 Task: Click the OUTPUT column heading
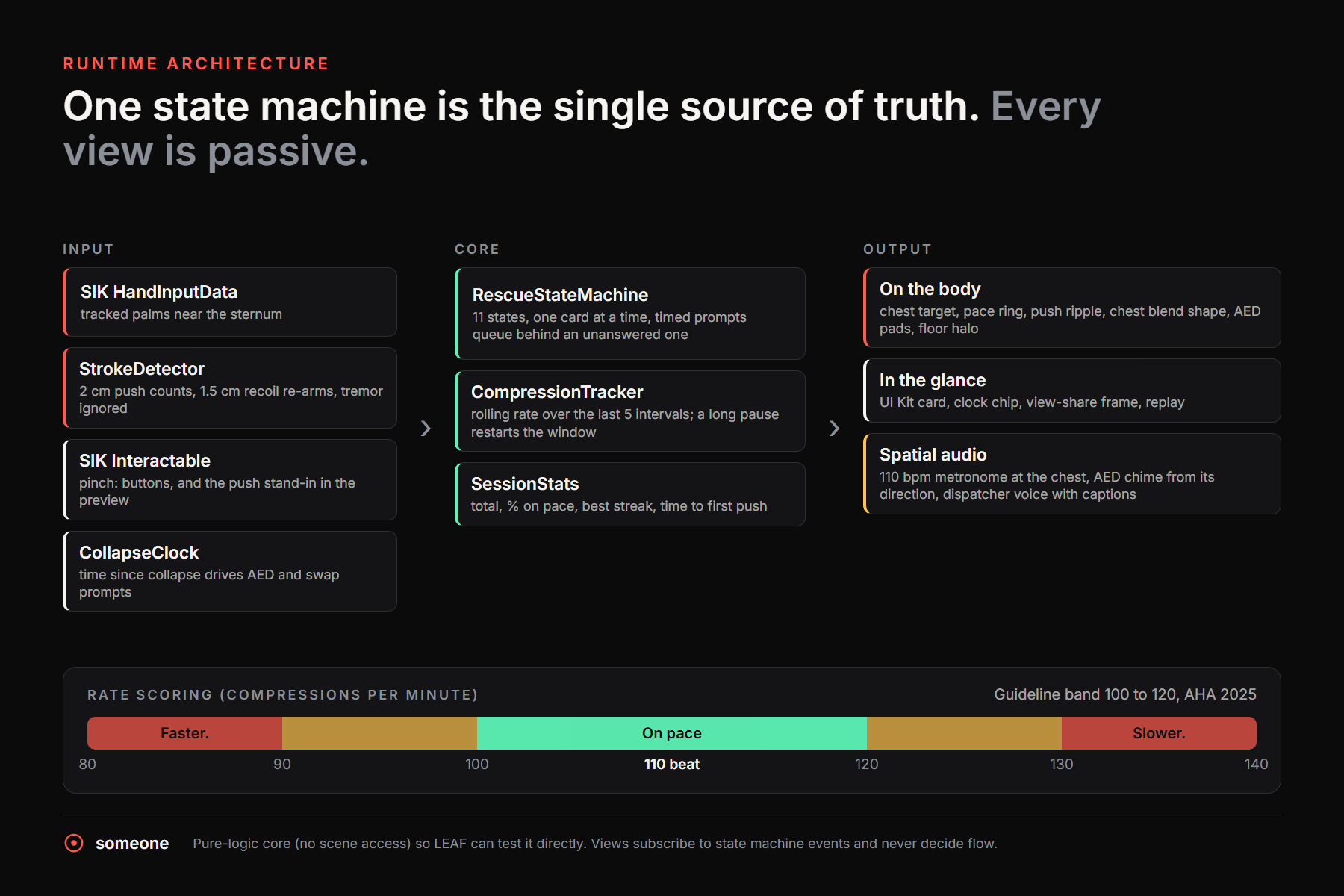coord(897,249)
